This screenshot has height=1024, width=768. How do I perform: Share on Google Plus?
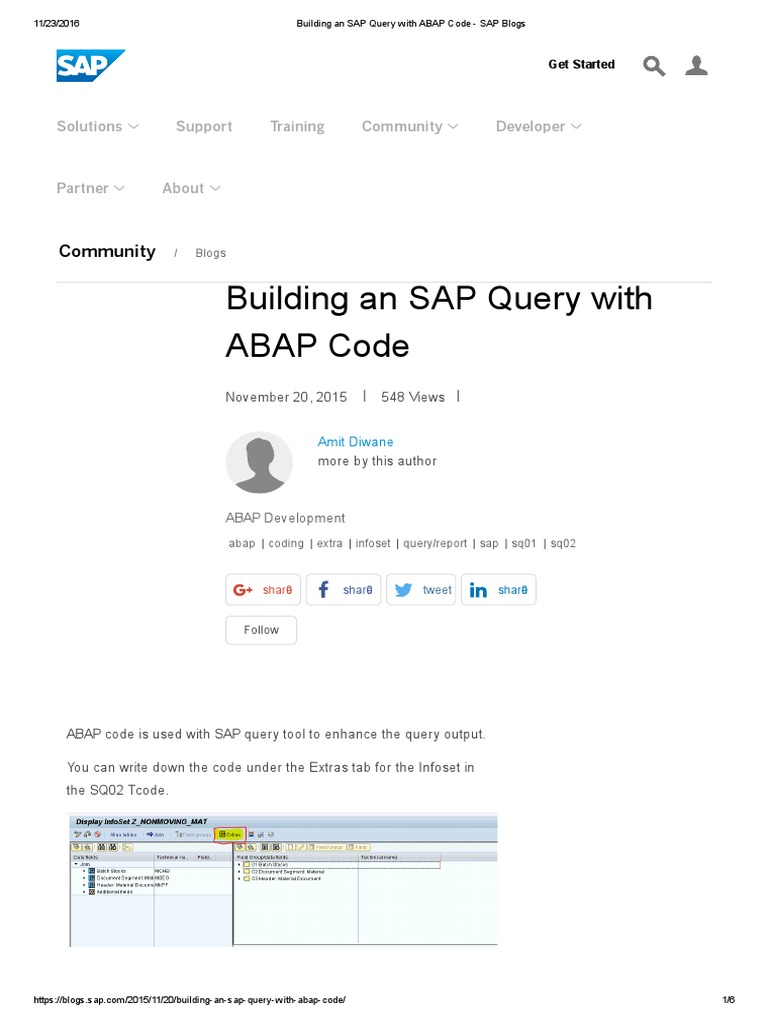[263, 590]
